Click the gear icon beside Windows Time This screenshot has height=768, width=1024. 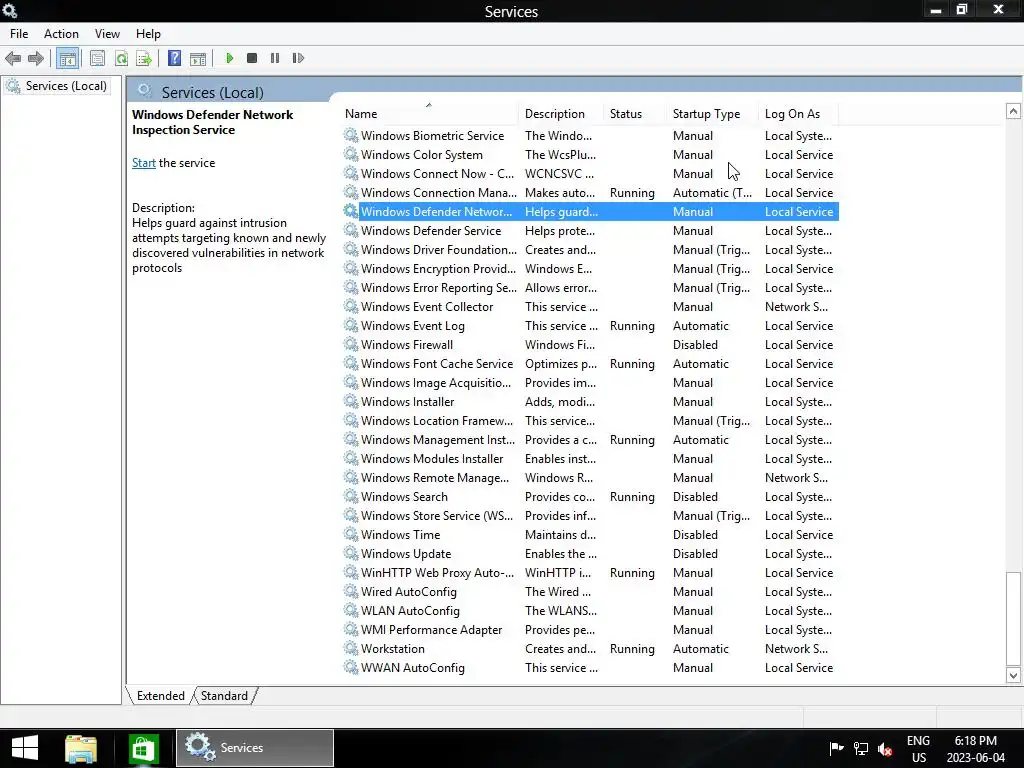351,534
